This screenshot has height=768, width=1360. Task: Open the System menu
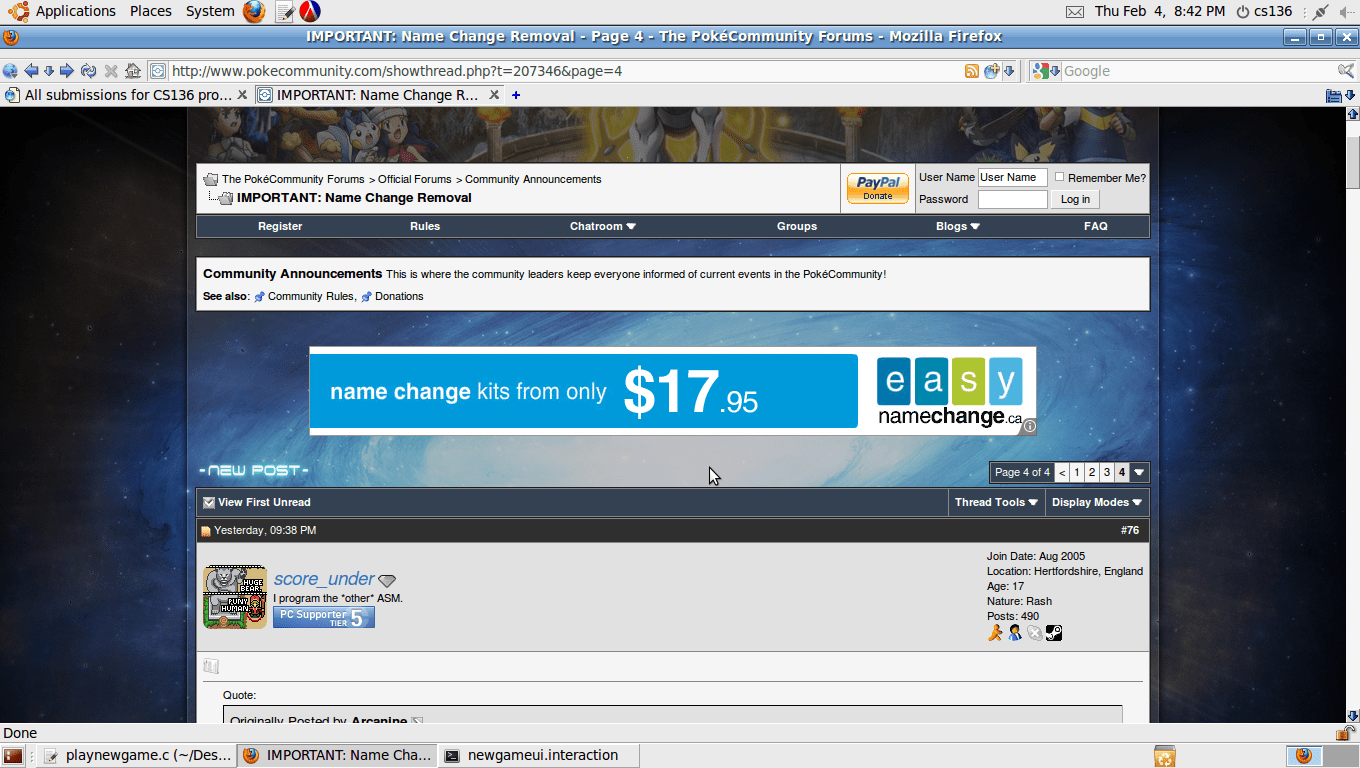click(x=210, y=11)
